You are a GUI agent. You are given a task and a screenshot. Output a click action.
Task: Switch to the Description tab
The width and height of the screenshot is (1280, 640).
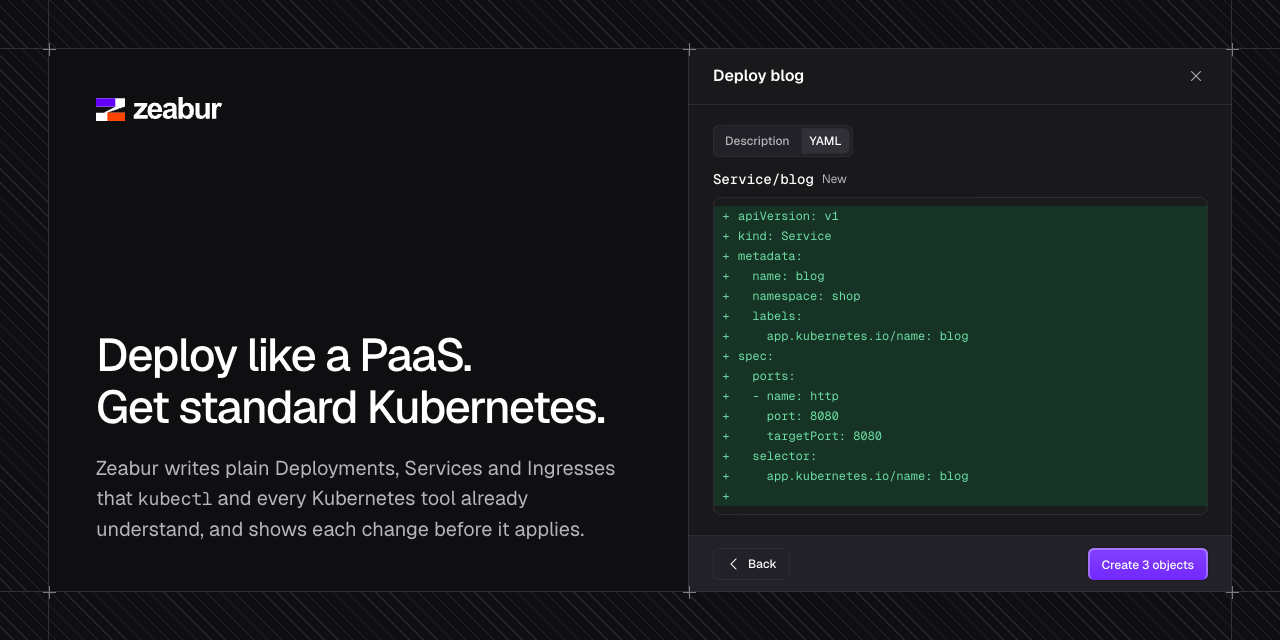pyautogui.click(x=757, y=141)
